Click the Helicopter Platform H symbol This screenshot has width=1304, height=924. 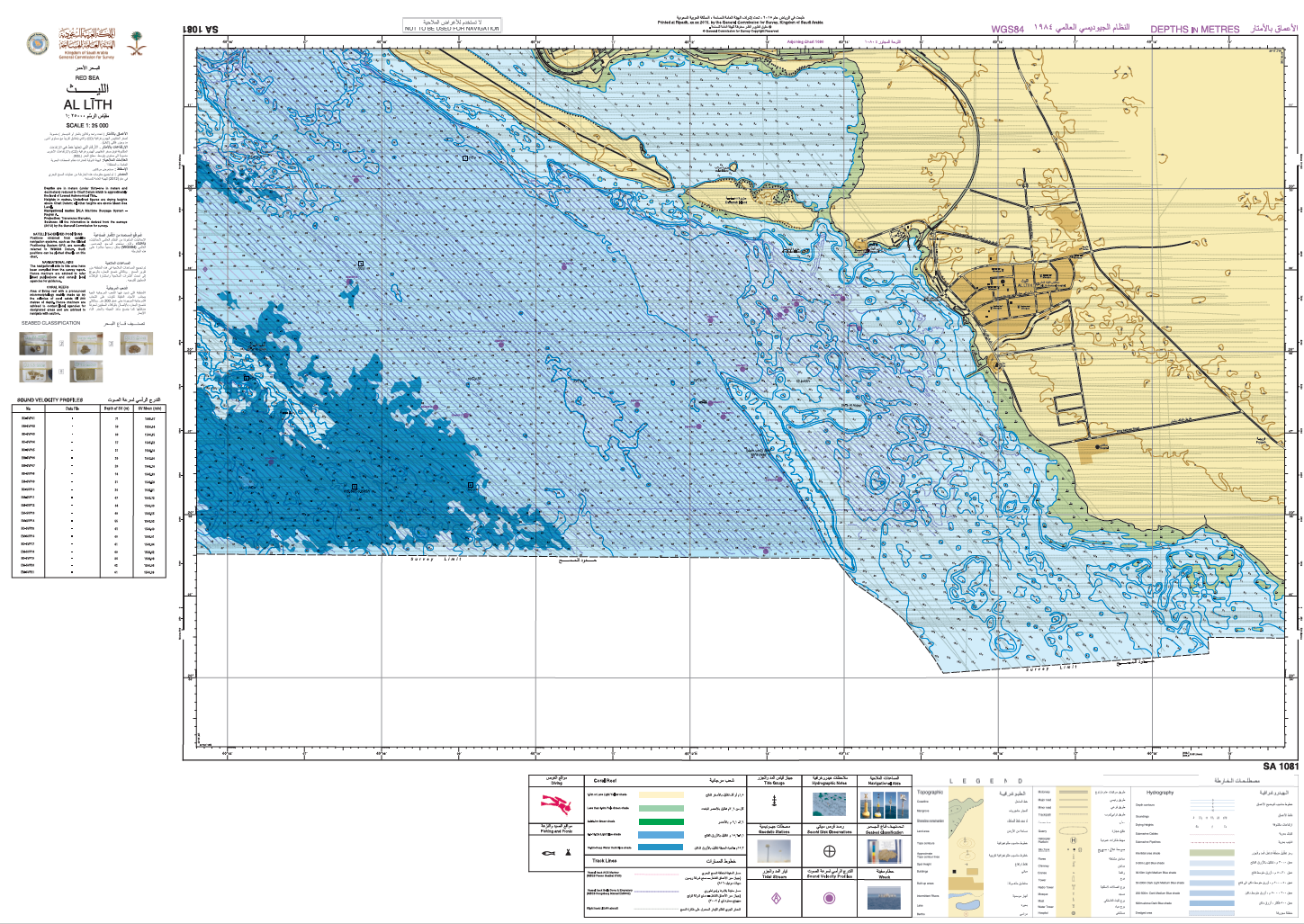[x=1073, y=841]
